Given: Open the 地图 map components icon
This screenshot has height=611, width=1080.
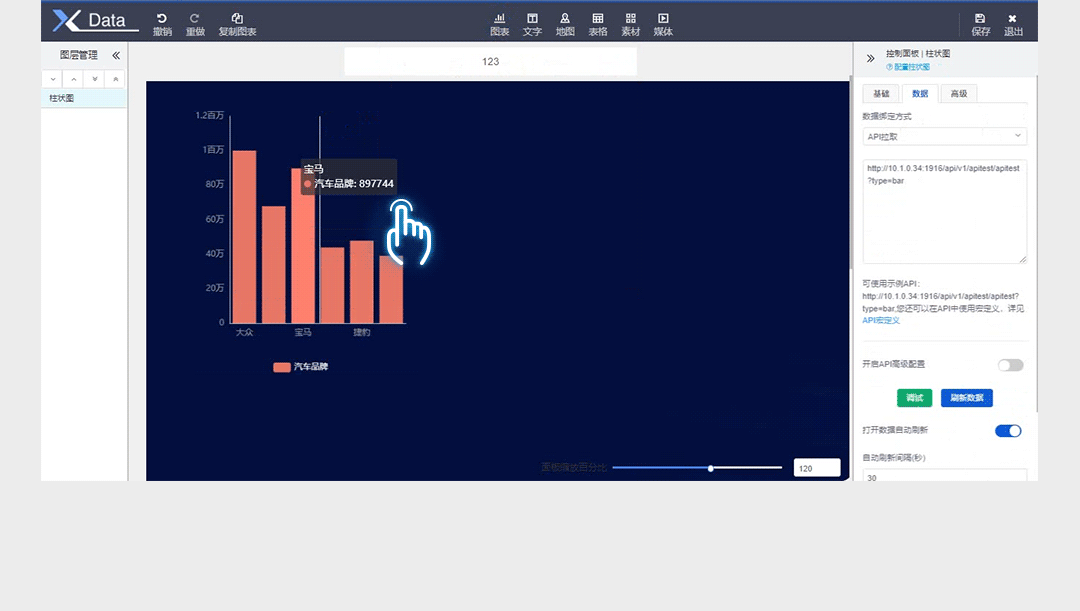Looking at the screenshot, I should pyautogui.click(x=565, y=19).
